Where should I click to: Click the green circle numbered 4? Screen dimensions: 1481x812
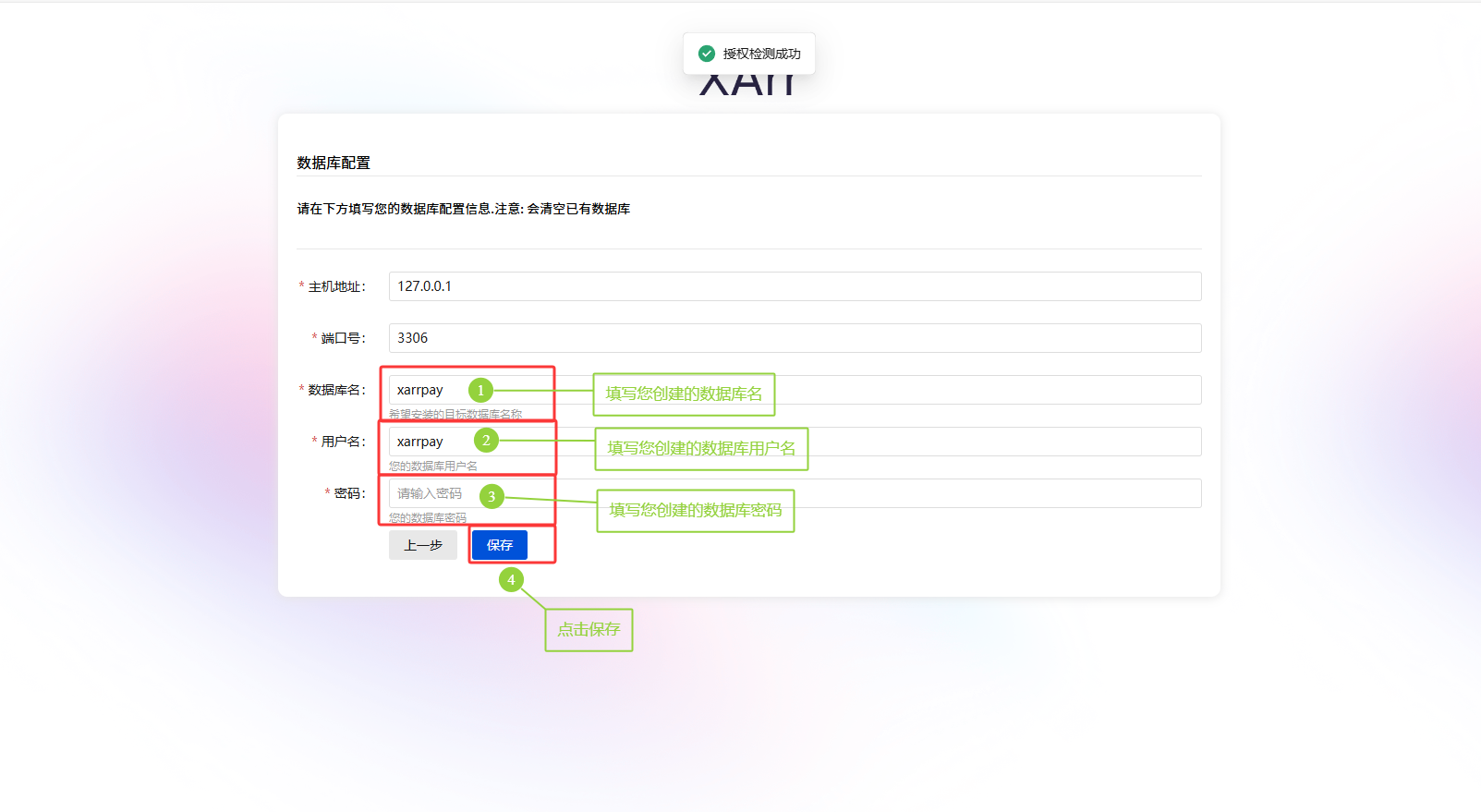coord(511,580)
